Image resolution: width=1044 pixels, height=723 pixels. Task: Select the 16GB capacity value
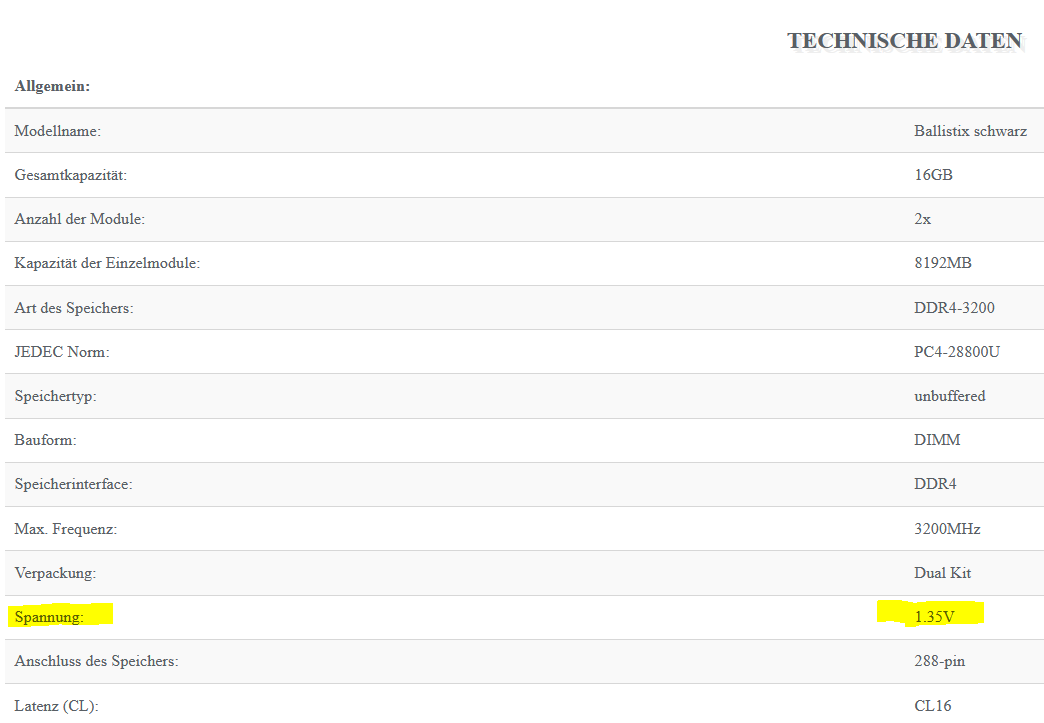[x=933, y=175]
